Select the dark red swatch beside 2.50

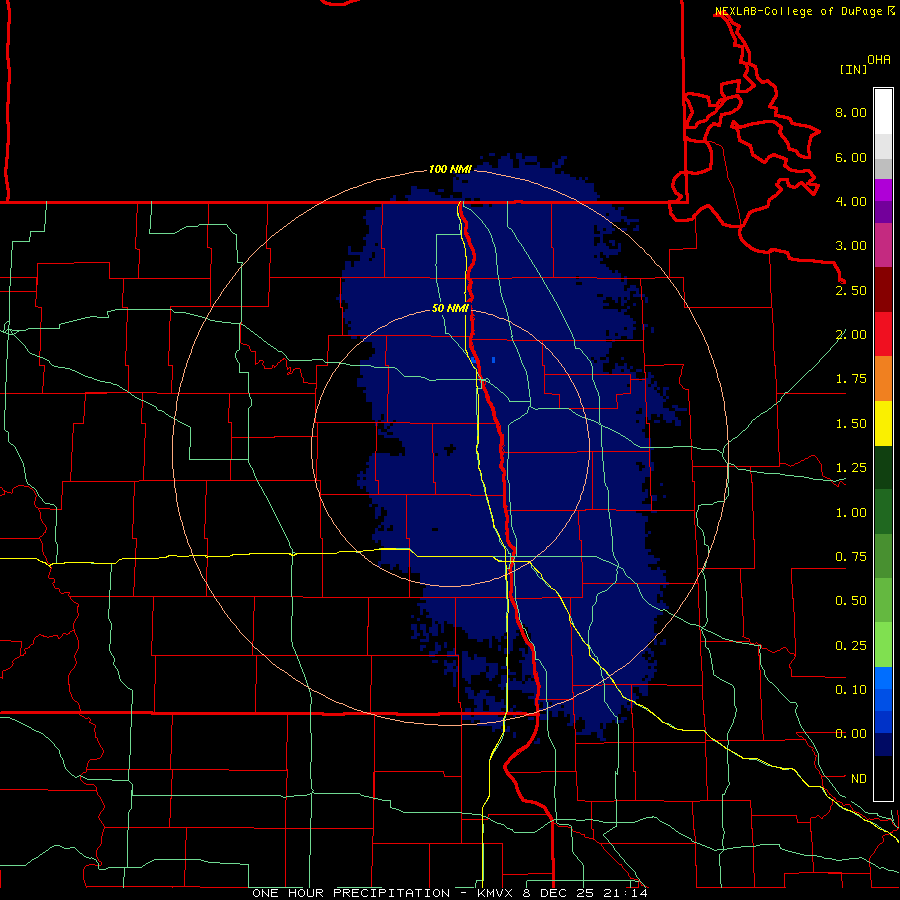(883, 290)
